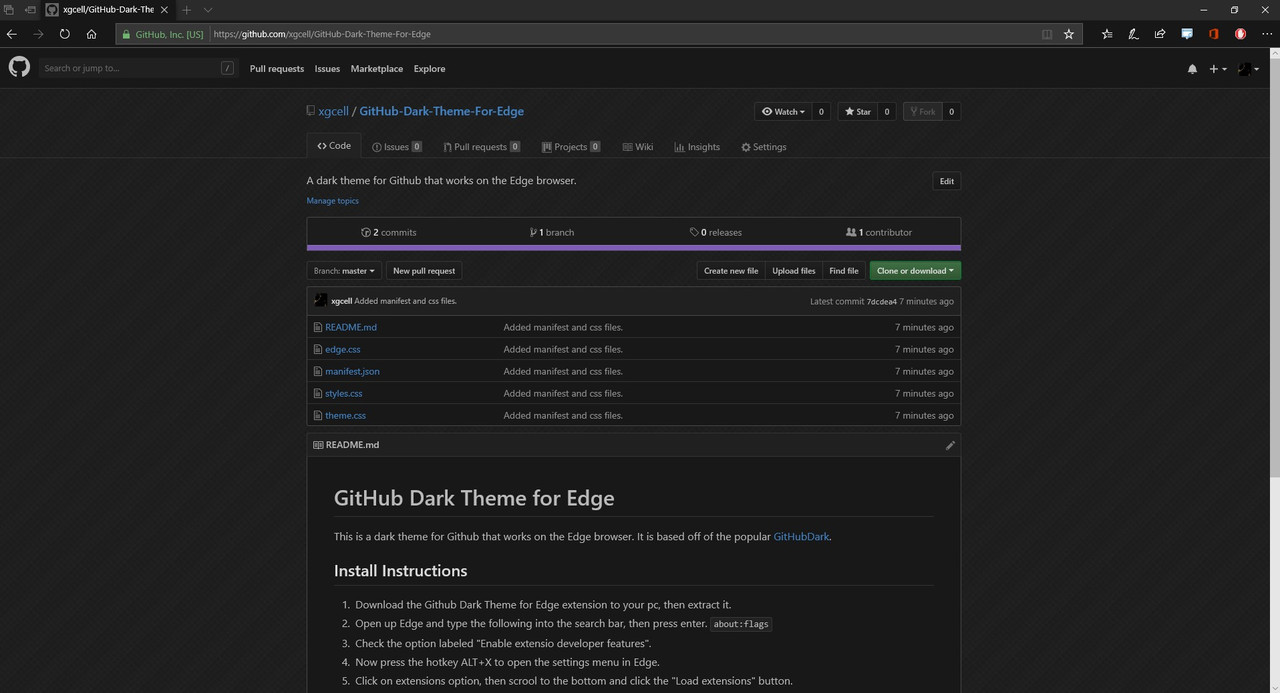The image size is (1280, 693).
Task: Close the xgcell/GitHub-Dark-The tab
Action: (164, 10)
